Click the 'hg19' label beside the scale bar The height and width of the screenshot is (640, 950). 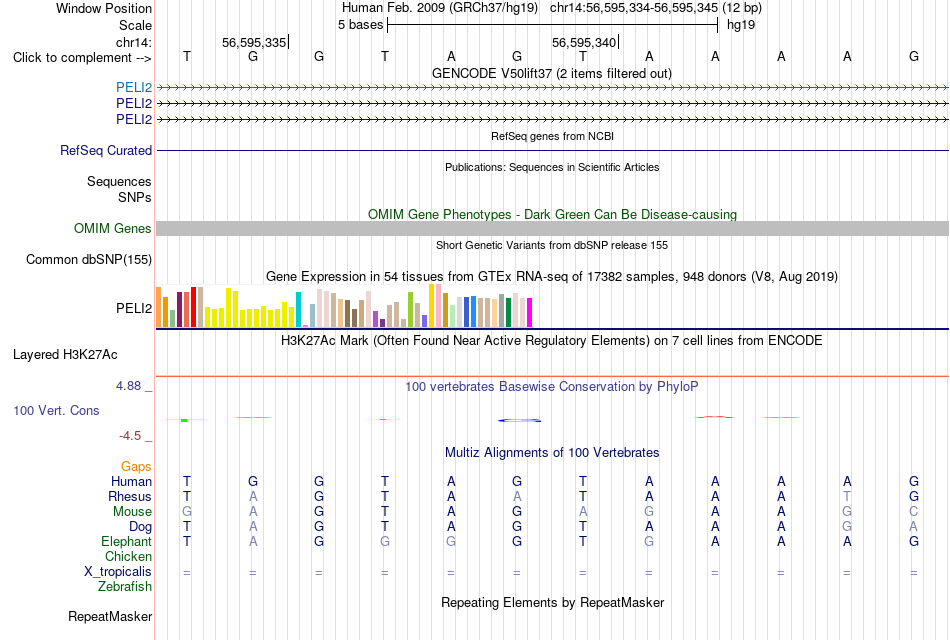(741, 25)
